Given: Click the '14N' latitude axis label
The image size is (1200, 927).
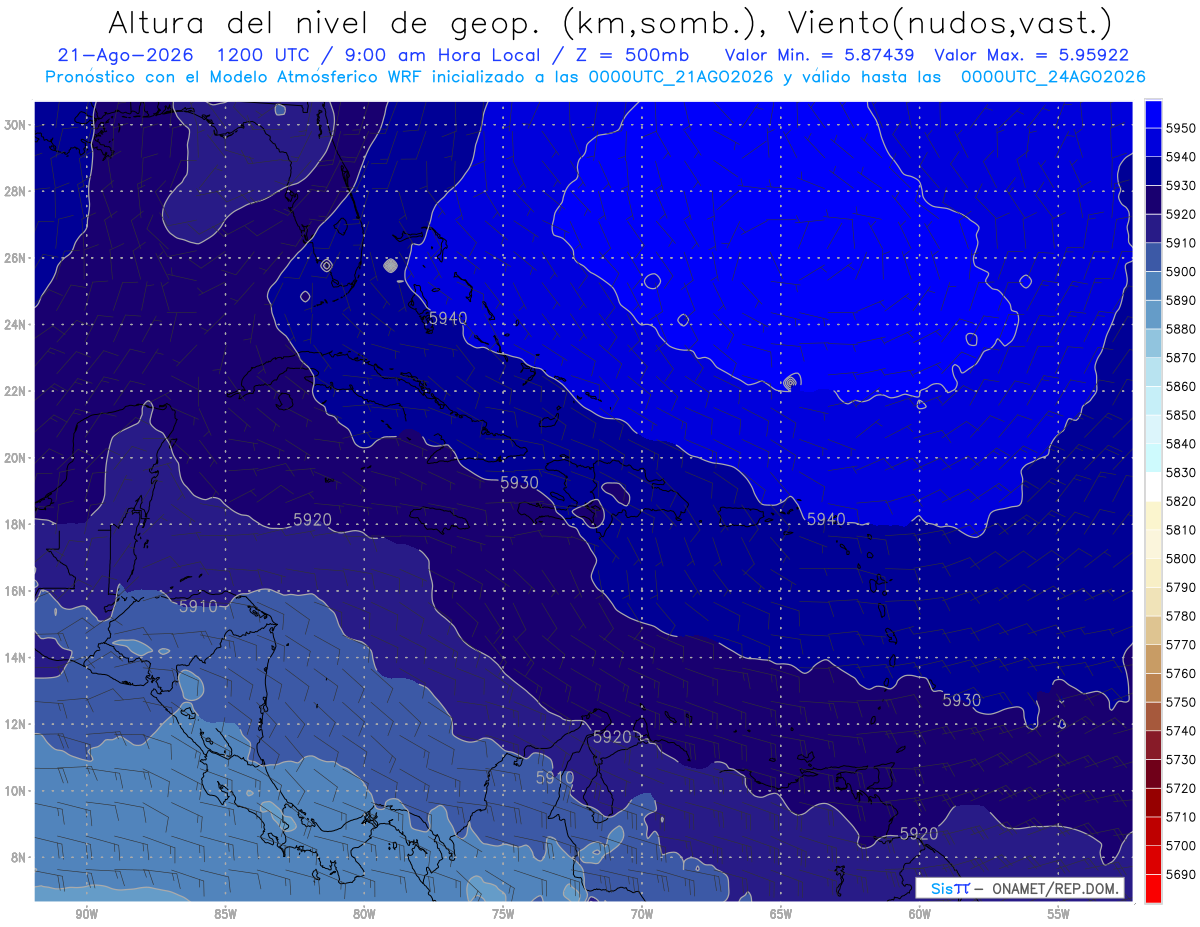Looking at the screenshot, I should coord(16,657).
